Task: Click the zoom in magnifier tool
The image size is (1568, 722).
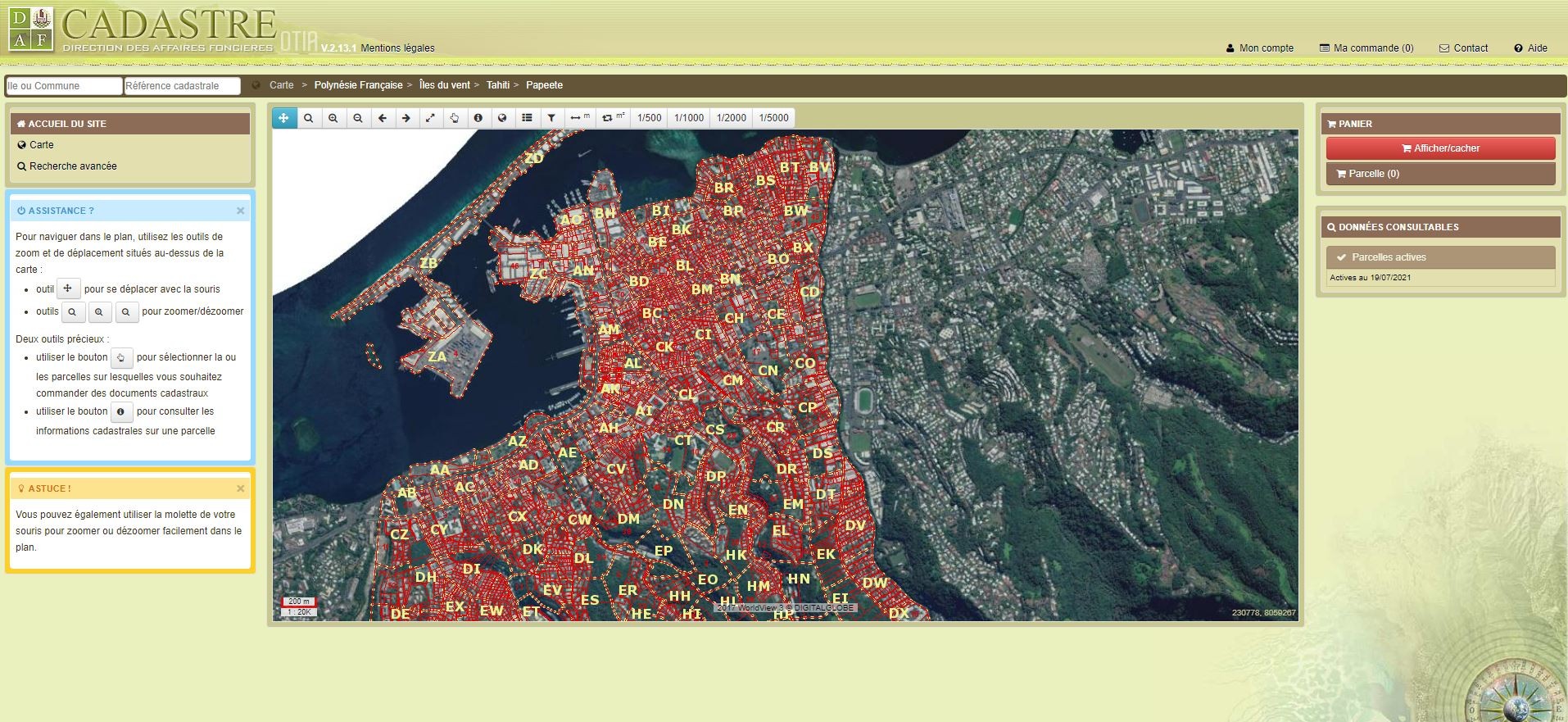Action: point(333,118)
